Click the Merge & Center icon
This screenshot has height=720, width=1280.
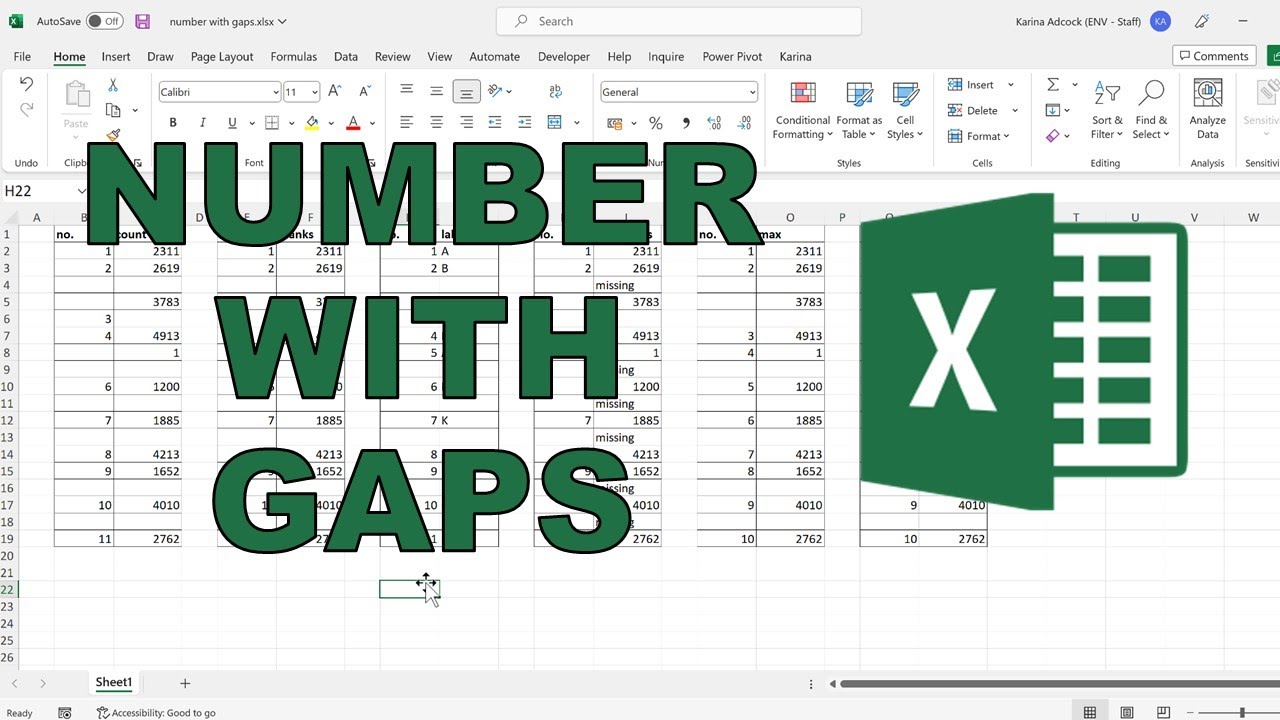[x=555, y=123]
